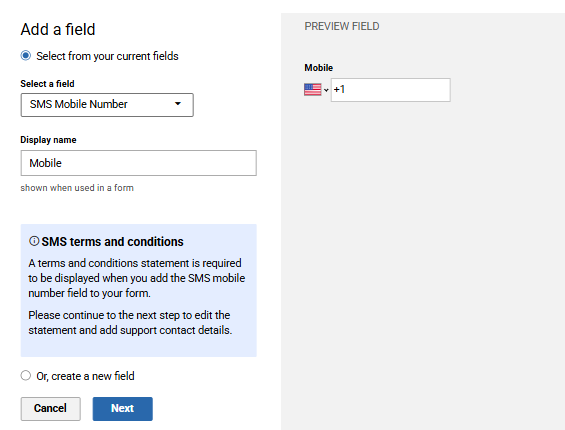565x430 pixels.
Task: Focus the Display name input with Mobile
Action: 139,163
